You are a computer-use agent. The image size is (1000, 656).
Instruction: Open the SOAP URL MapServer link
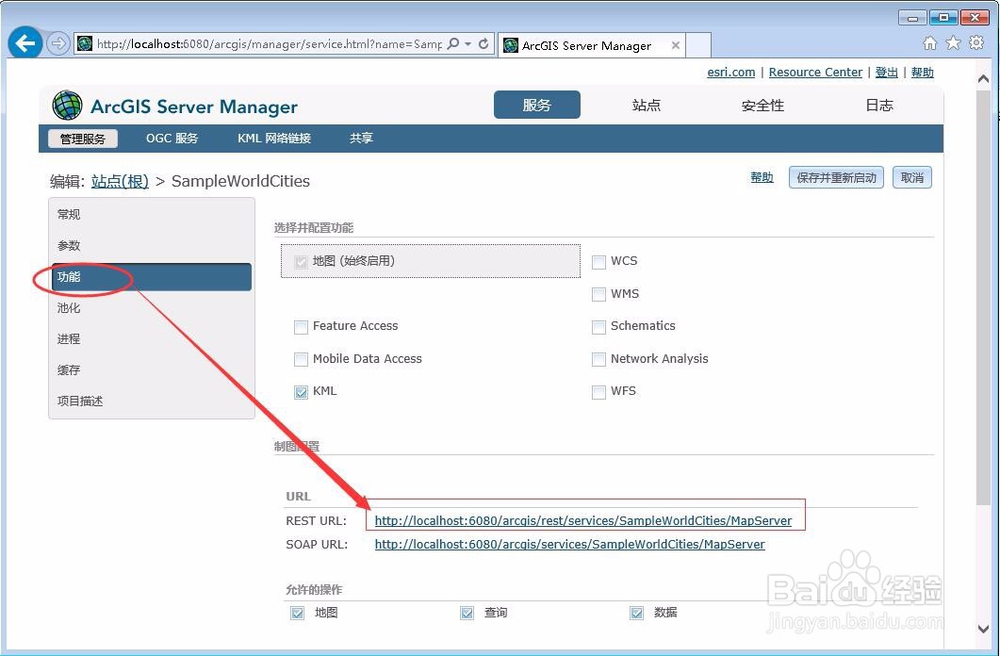[570, 544]
